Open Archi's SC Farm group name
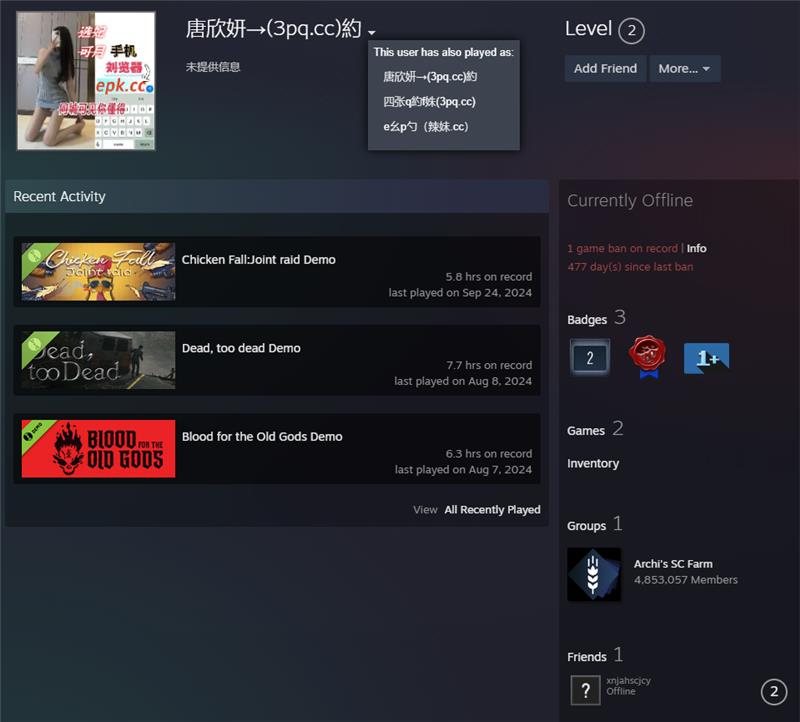 (673, 564)
